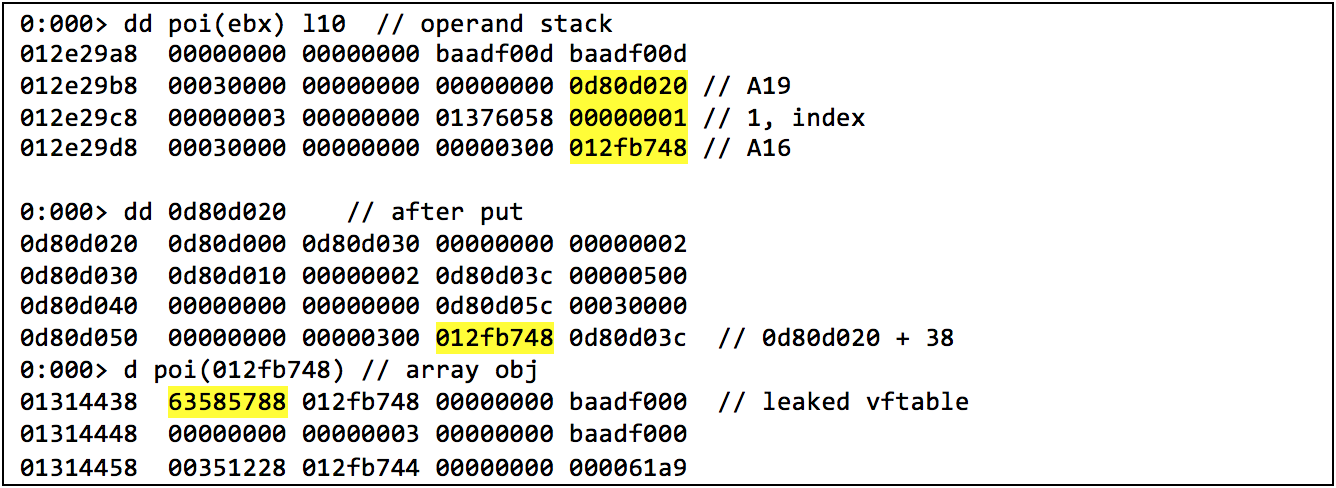Click value 00000500 in 0d80d030 row
The image size is (1336, 488).
(x=628, y=275)
